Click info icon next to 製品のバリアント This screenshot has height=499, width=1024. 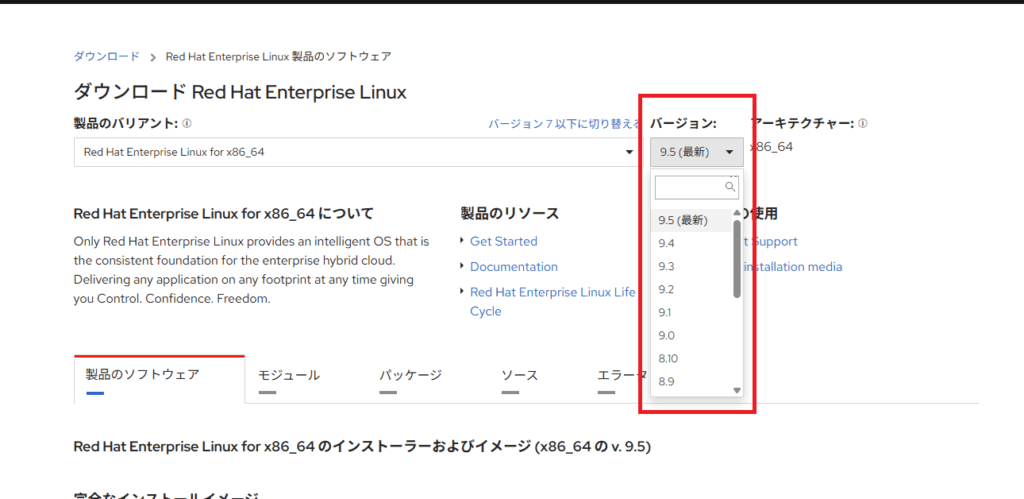click(x=187, y=123)
